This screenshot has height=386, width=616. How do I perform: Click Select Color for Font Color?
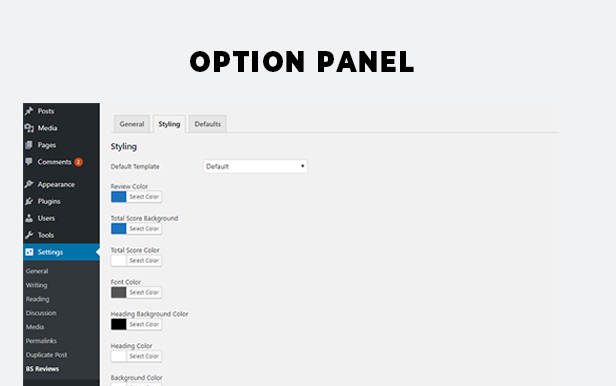144,293
